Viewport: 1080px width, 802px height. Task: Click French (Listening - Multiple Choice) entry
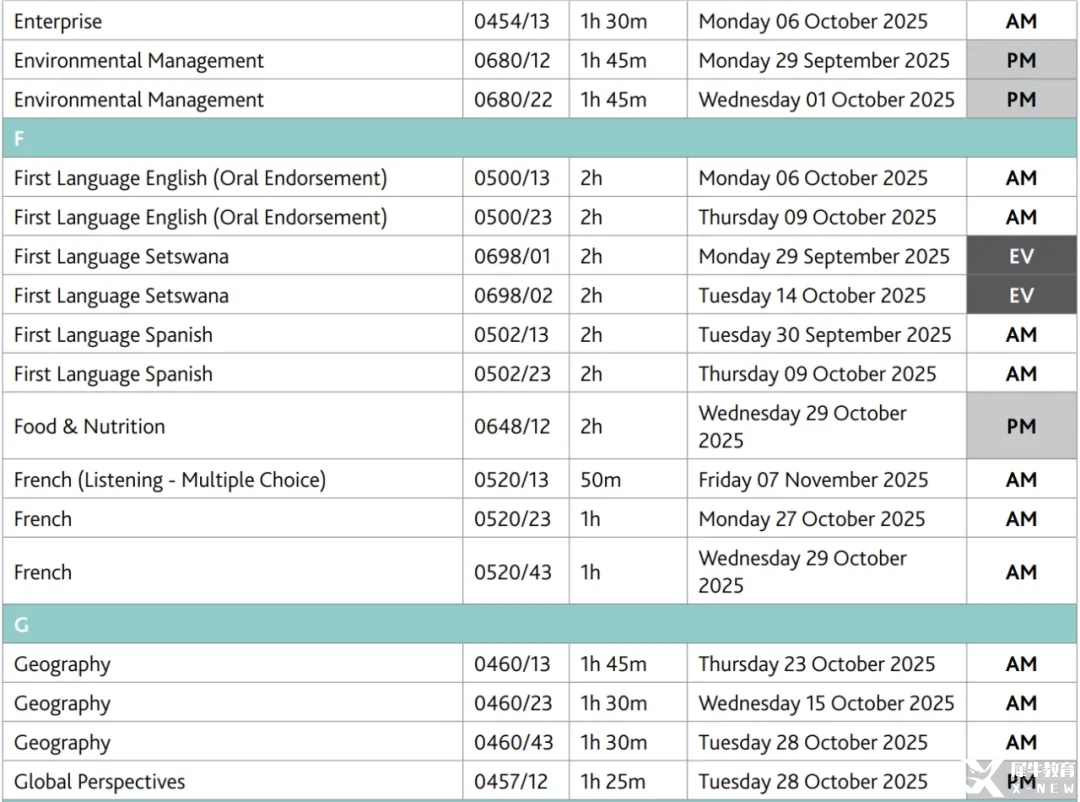point(170,480)
